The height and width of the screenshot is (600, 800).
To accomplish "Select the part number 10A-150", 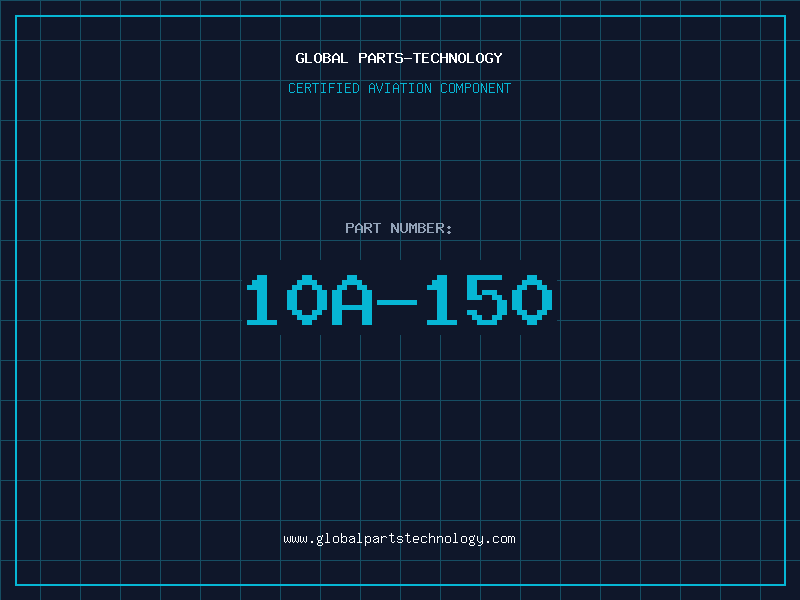I will pos(399,299).
